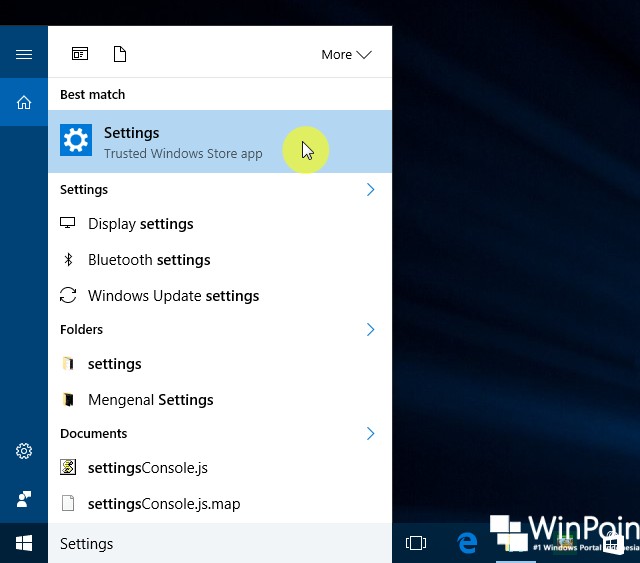Expand the Folders category chevron
This screenshot has height=563, width=640.
pos(370,329)
